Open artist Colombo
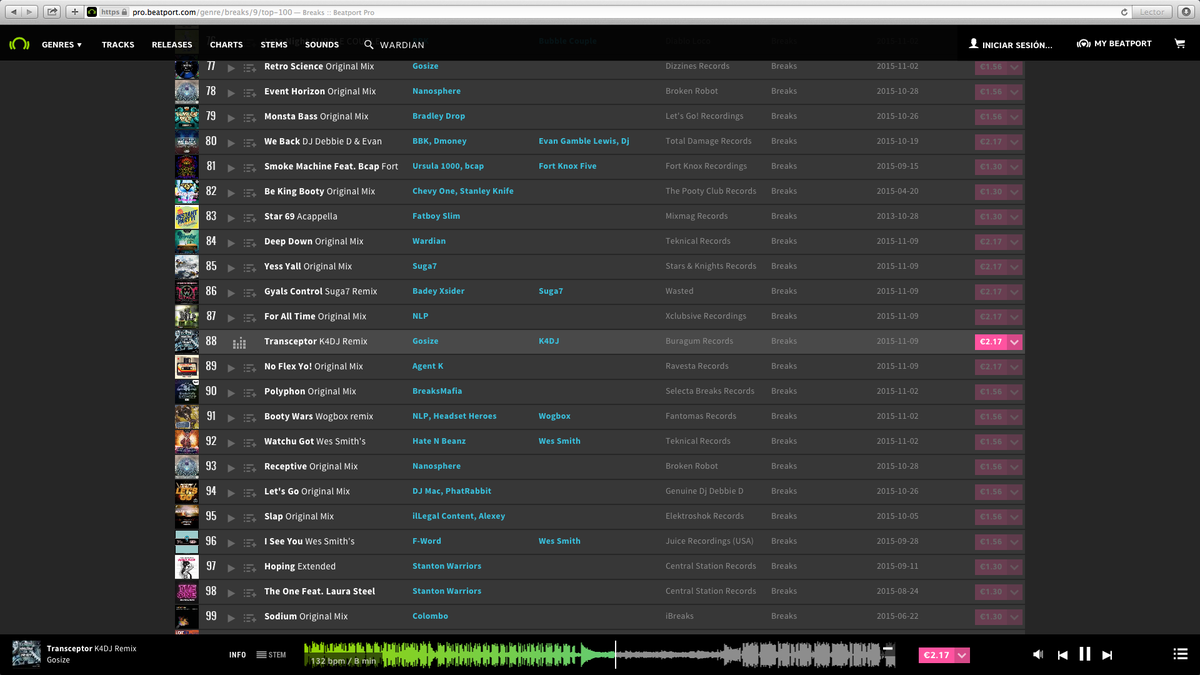 430,617
